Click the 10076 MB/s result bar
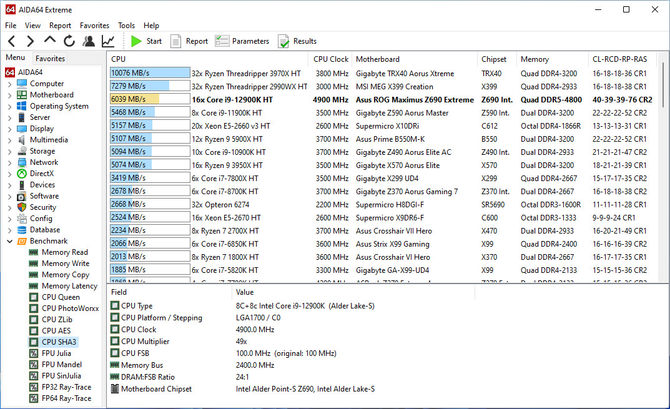Screen dimensions: 670x409 click(x=150, y=73)
